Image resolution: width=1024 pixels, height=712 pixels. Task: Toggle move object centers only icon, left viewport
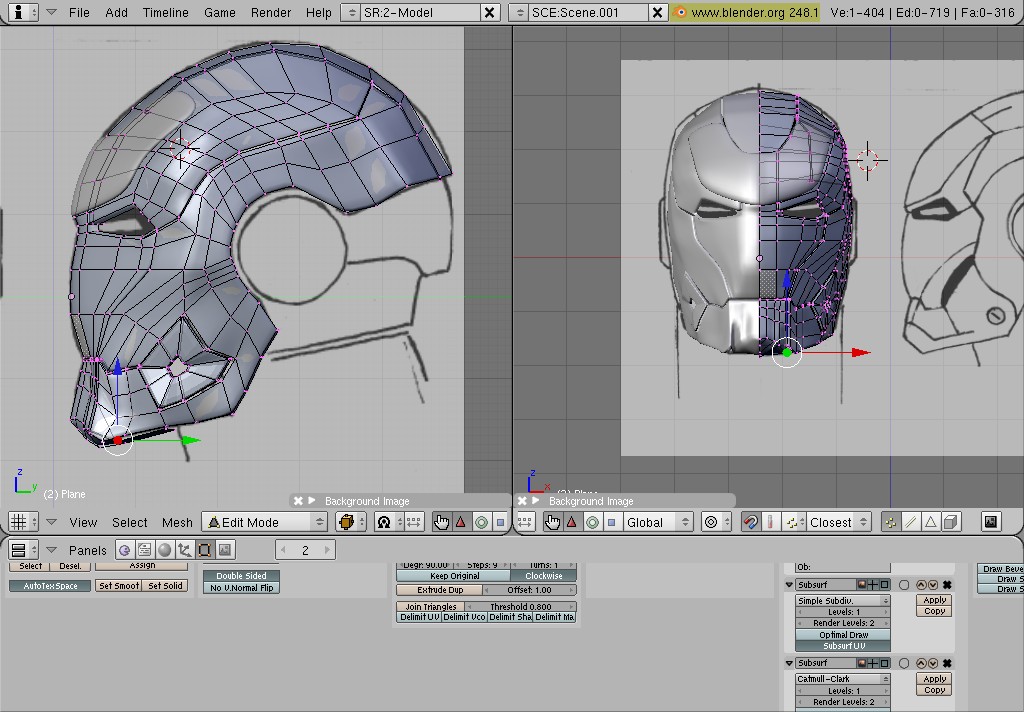413,522
